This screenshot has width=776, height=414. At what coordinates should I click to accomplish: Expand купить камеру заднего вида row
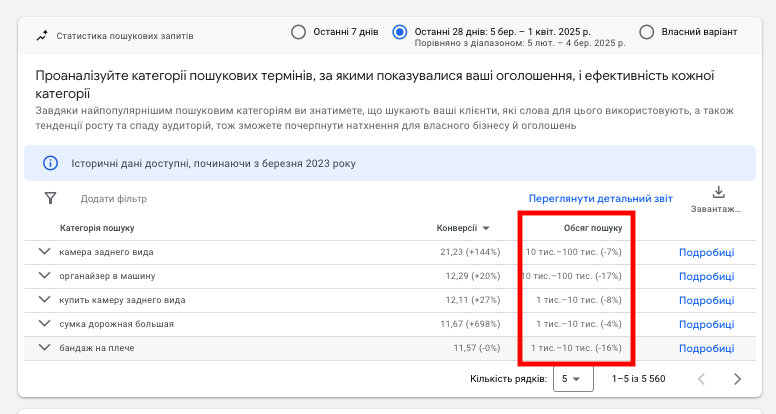45,299
